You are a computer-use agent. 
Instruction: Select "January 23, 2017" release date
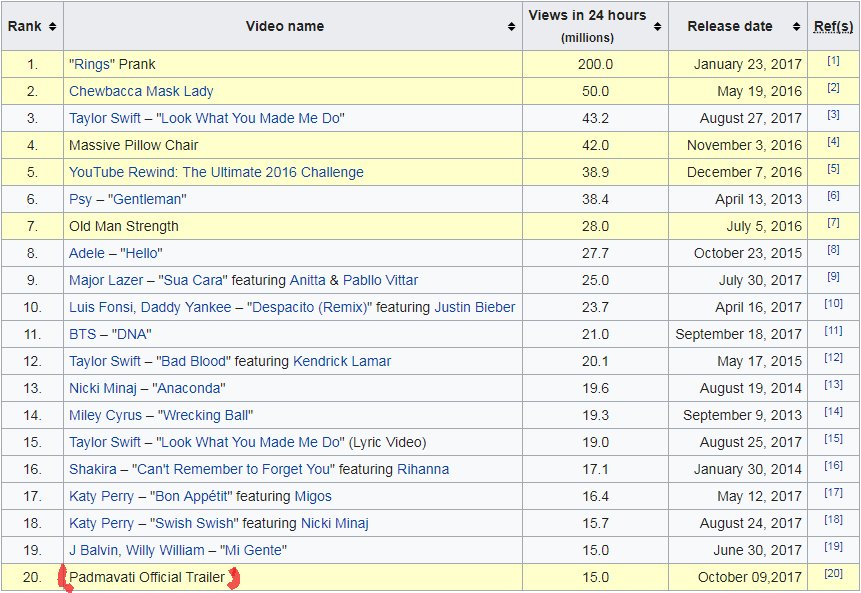click(747, 64)
